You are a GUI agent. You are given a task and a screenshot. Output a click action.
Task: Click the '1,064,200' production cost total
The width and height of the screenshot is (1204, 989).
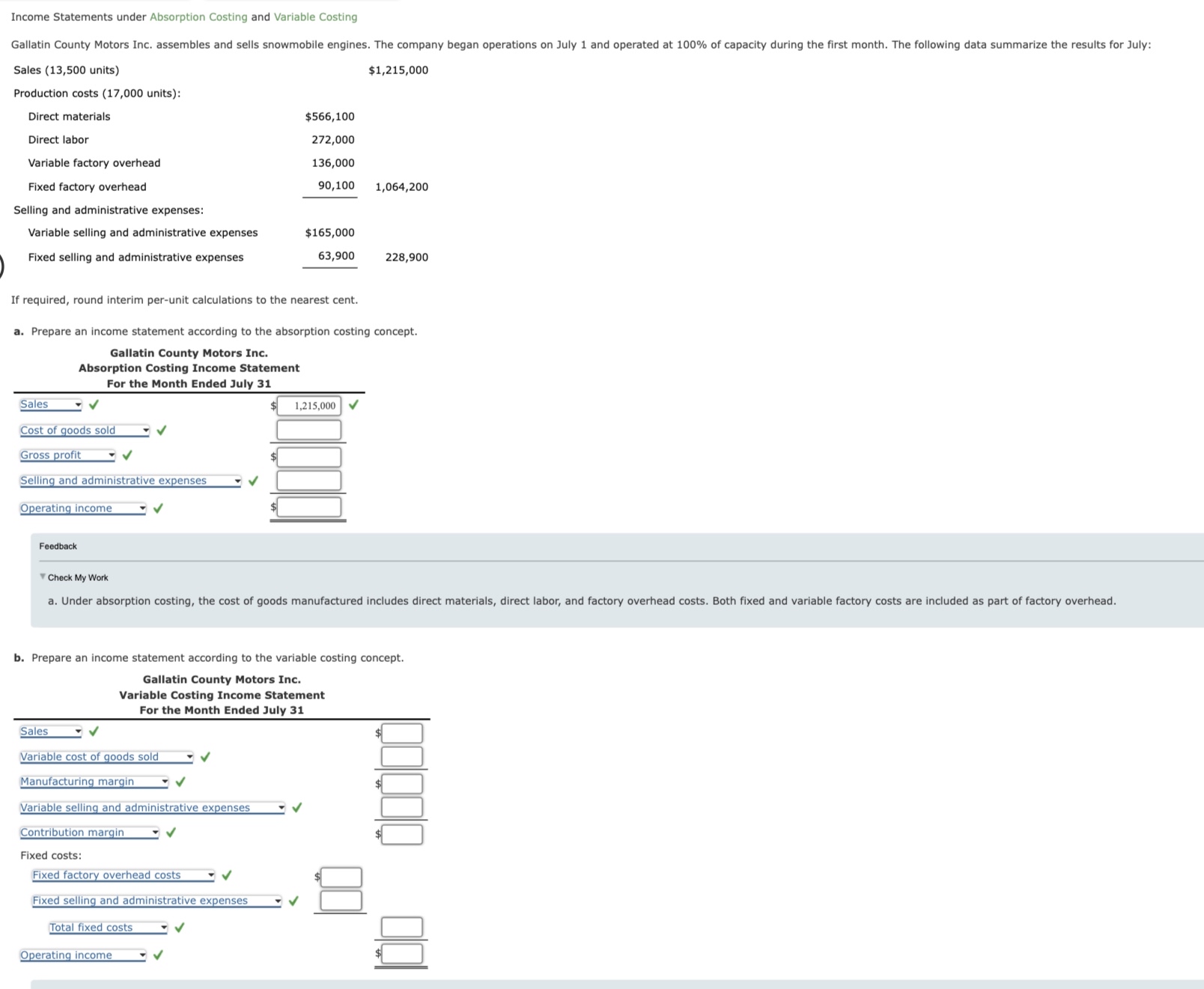point(402,187)
